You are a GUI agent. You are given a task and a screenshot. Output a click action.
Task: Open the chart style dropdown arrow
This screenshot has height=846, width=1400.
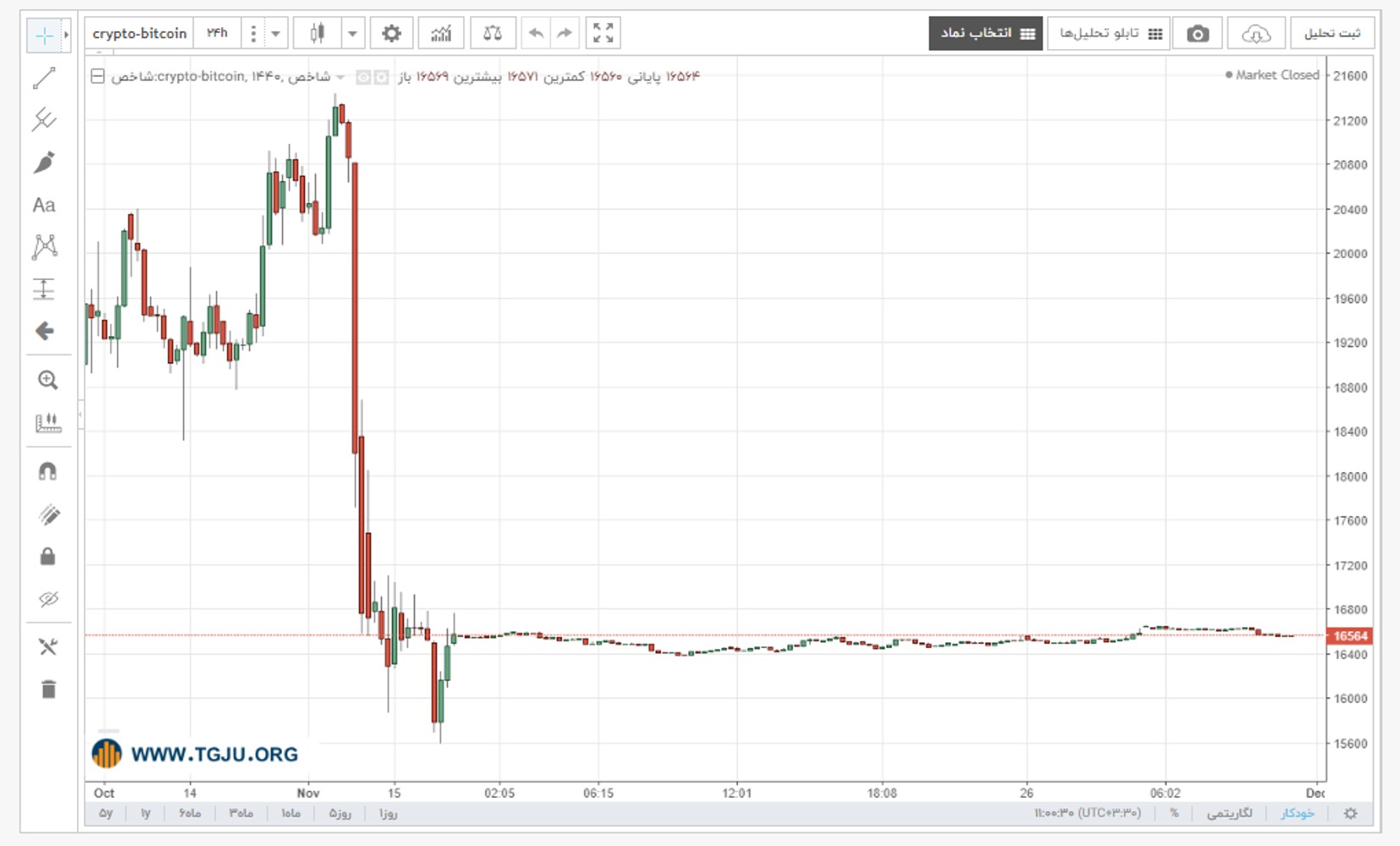point(352,34)
